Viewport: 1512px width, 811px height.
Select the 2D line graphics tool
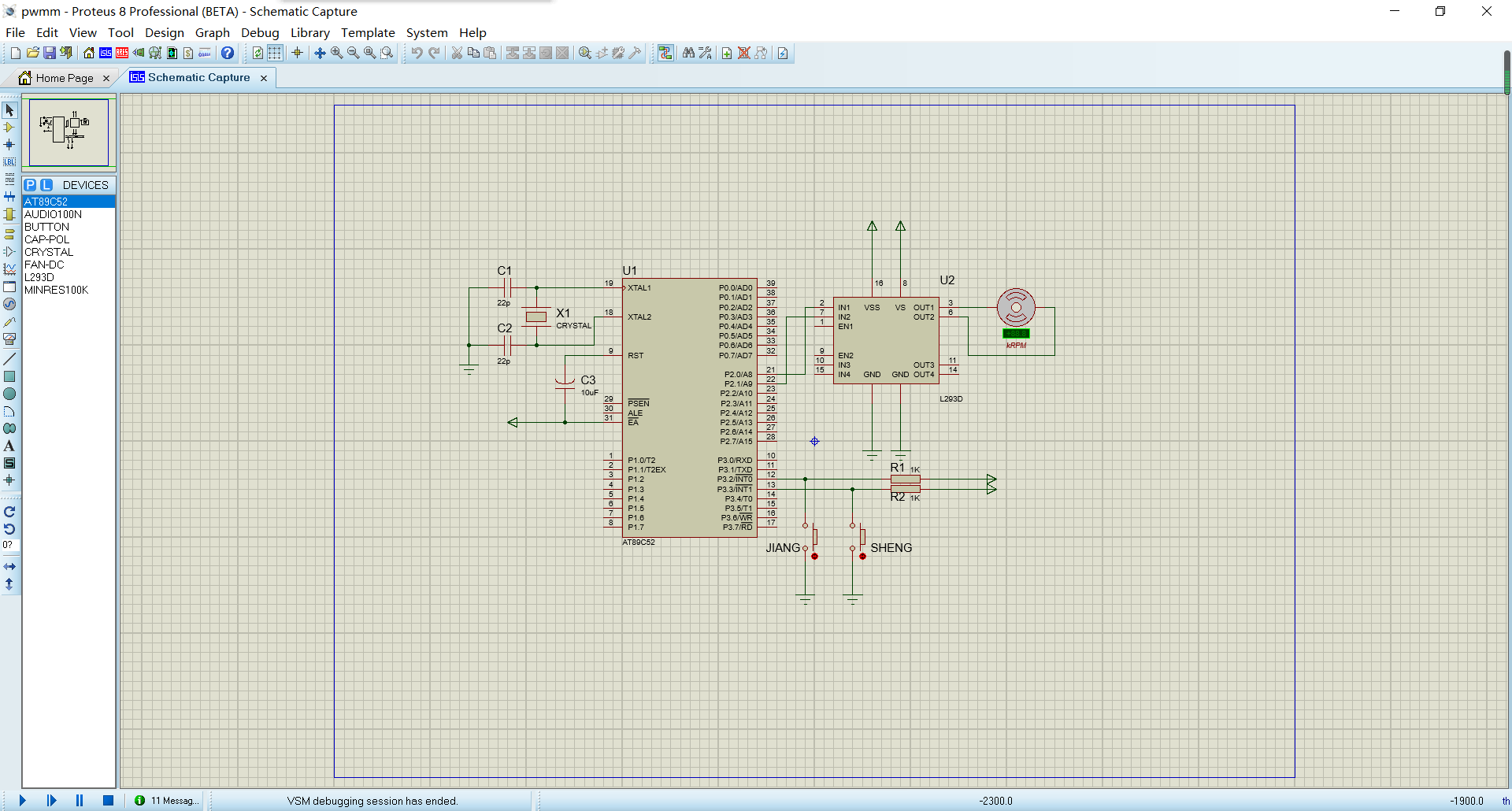point(9,359)
